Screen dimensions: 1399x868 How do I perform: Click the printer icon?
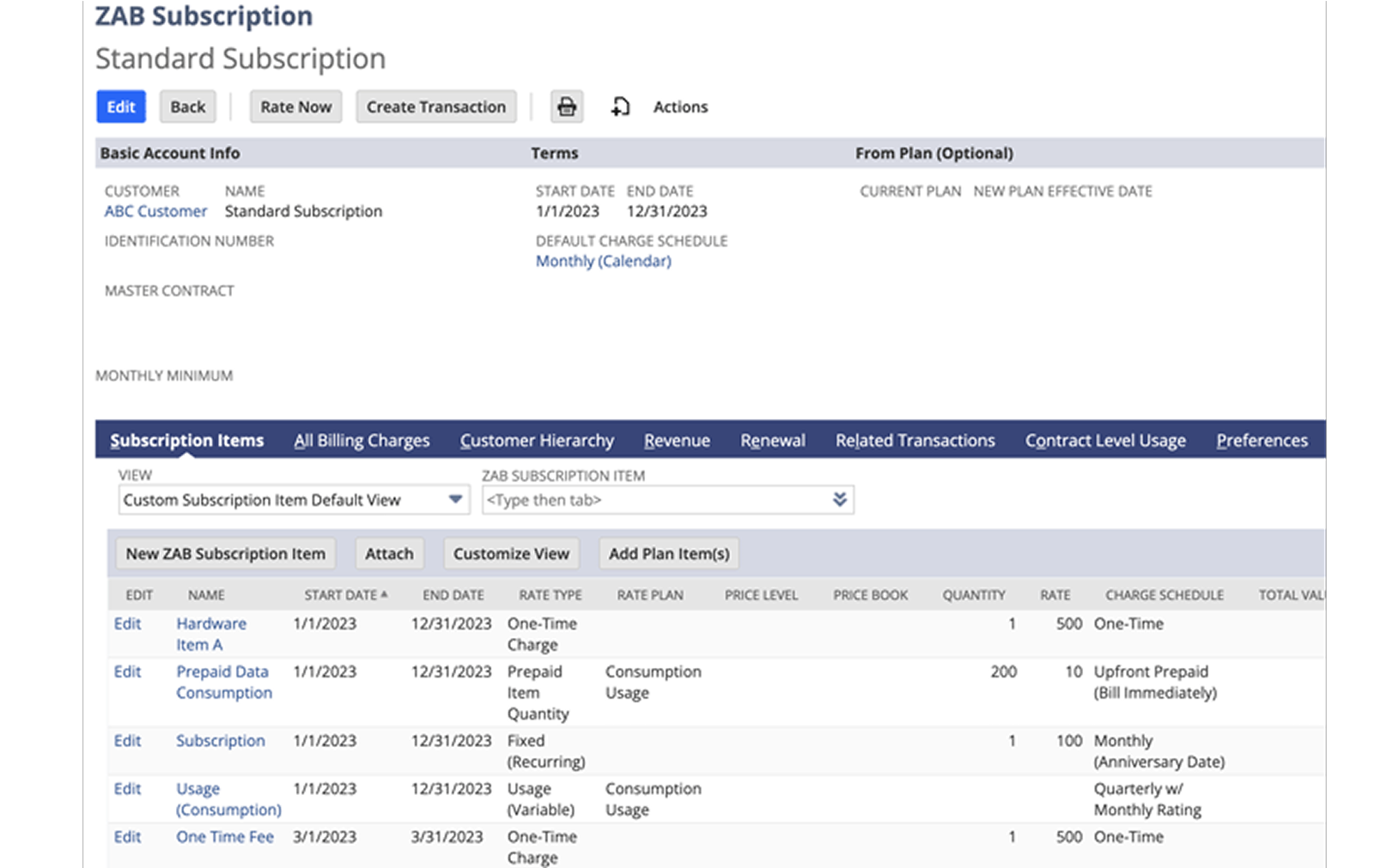click(x=567, y=106)
